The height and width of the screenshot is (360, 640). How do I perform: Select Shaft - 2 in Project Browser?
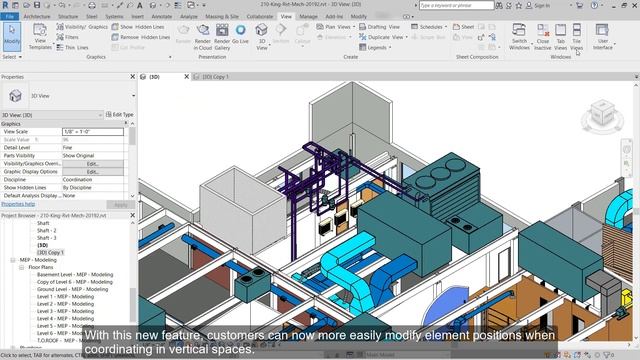[47, 231]
